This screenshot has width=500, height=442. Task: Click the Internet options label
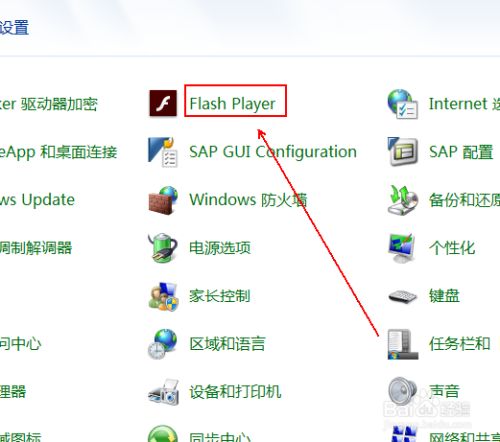point(464,104)
